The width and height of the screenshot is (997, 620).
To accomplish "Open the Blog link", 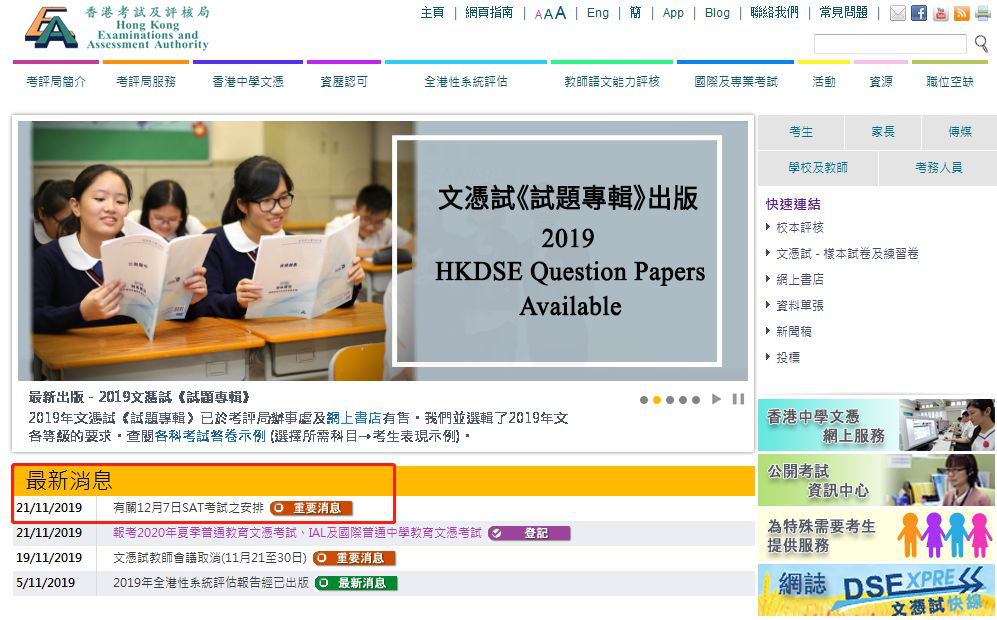I will click(717, 13).
